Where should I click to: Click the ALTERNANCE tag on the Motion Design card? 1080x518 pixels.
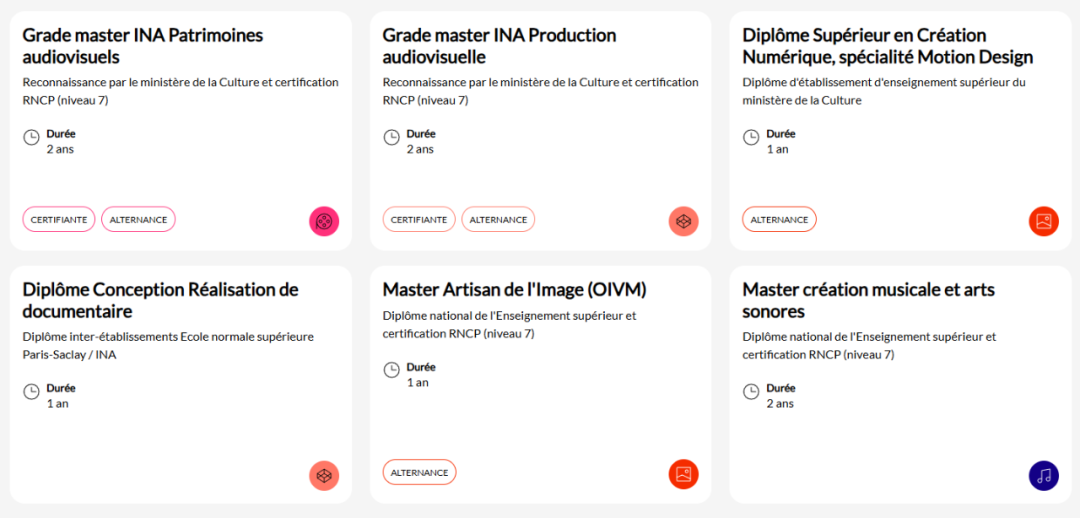click(x=779, y=220)
